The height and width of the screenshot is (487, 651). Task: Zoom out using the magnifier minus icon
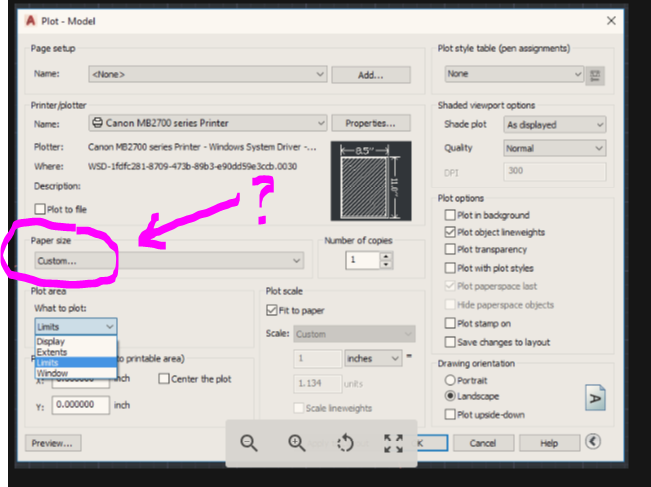[249, 443]
